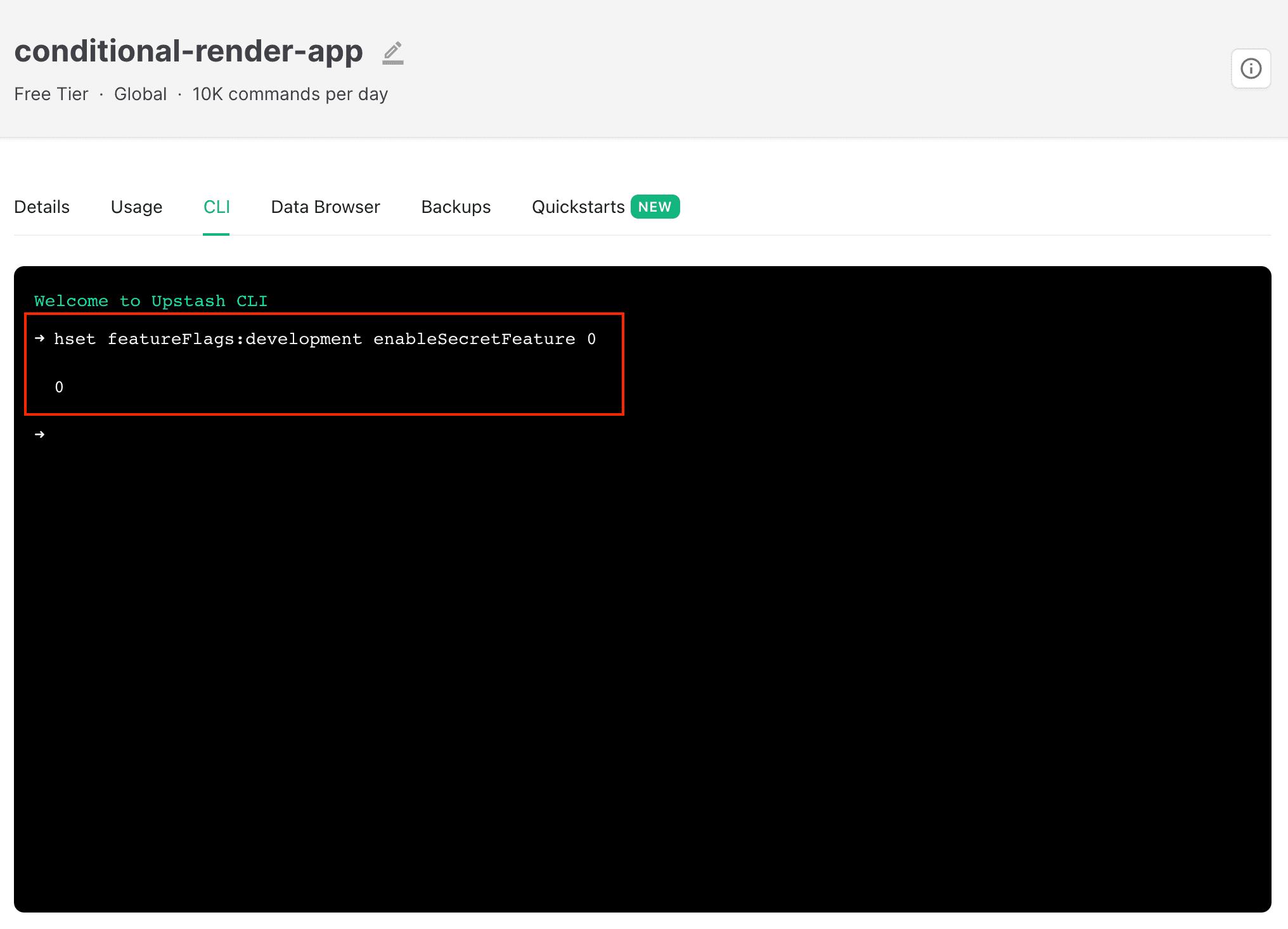
Task: Click the NEW badge beside Quickstarts
Action: pyautogui.click(x=655, y=207)
